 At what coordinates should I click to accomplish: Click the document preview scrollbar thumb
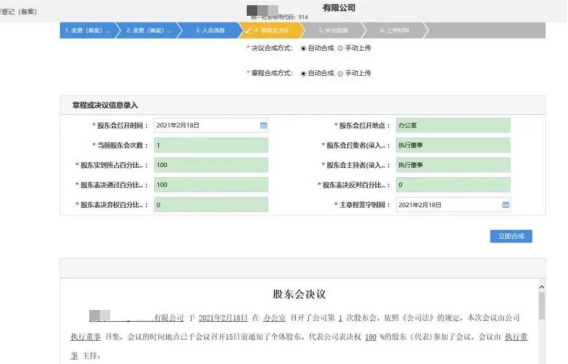[x=542, y=306]
